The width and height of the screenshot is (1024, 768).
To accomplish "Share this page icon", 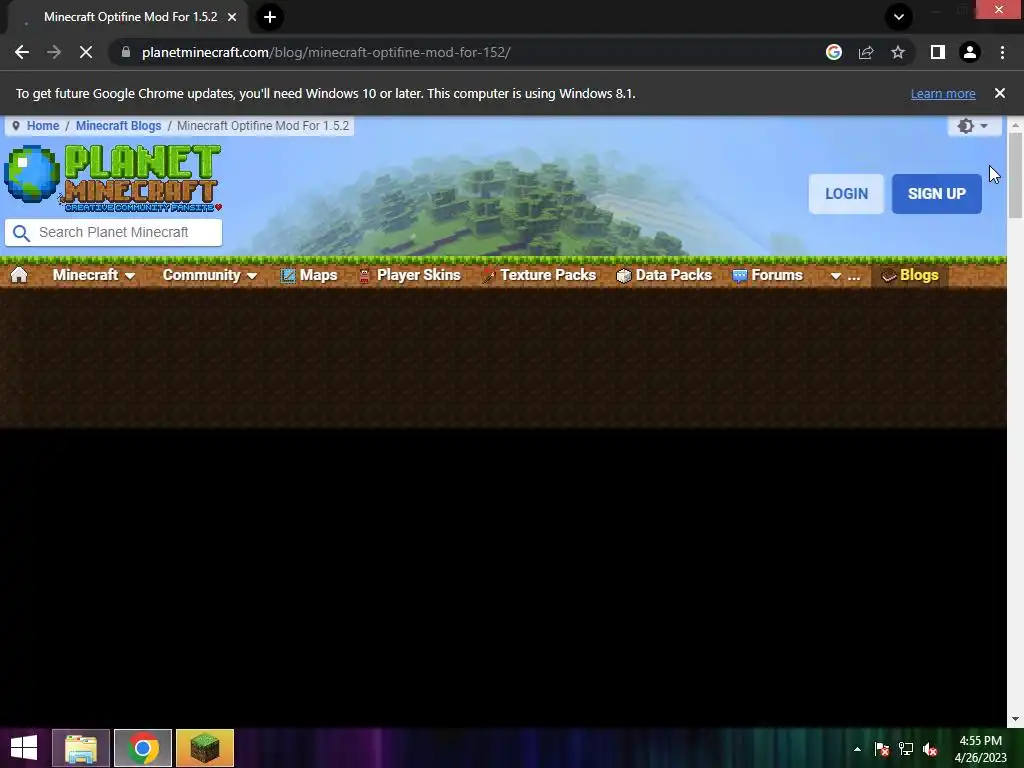I will 866,52.
